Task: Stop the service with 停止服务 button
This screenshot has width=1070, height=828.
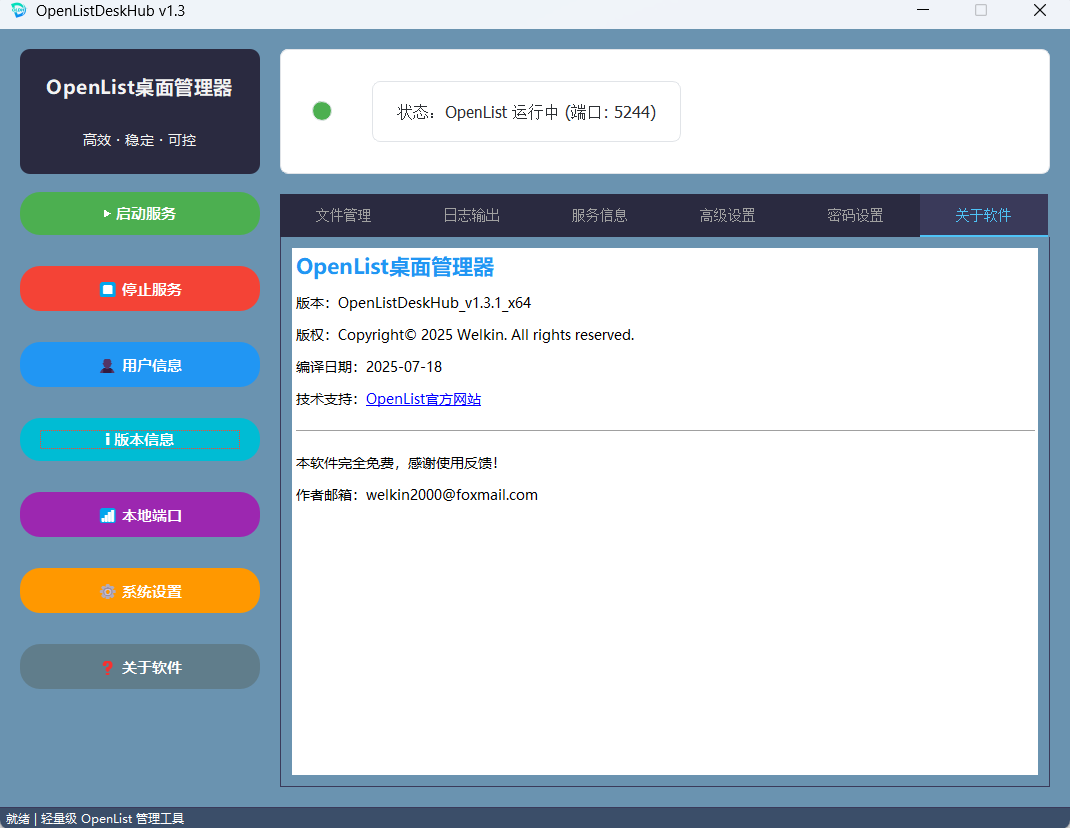Action: [x=140, y=289]
